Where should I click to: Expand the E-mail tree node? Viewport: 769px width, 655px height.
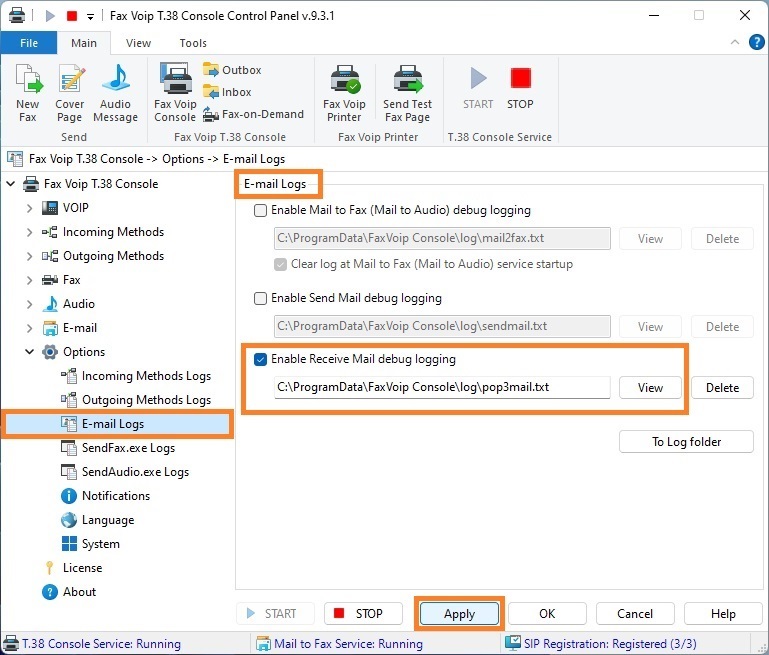29,328
